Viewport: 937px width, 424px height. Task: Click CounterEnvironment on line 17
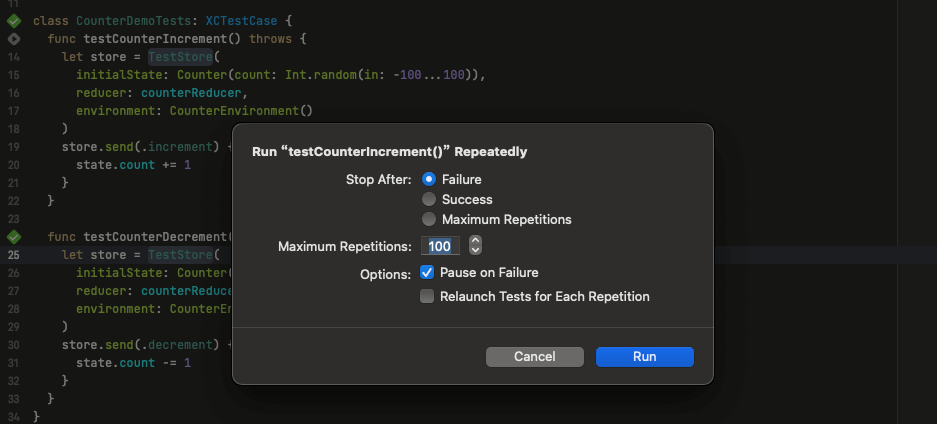point(234,110)
